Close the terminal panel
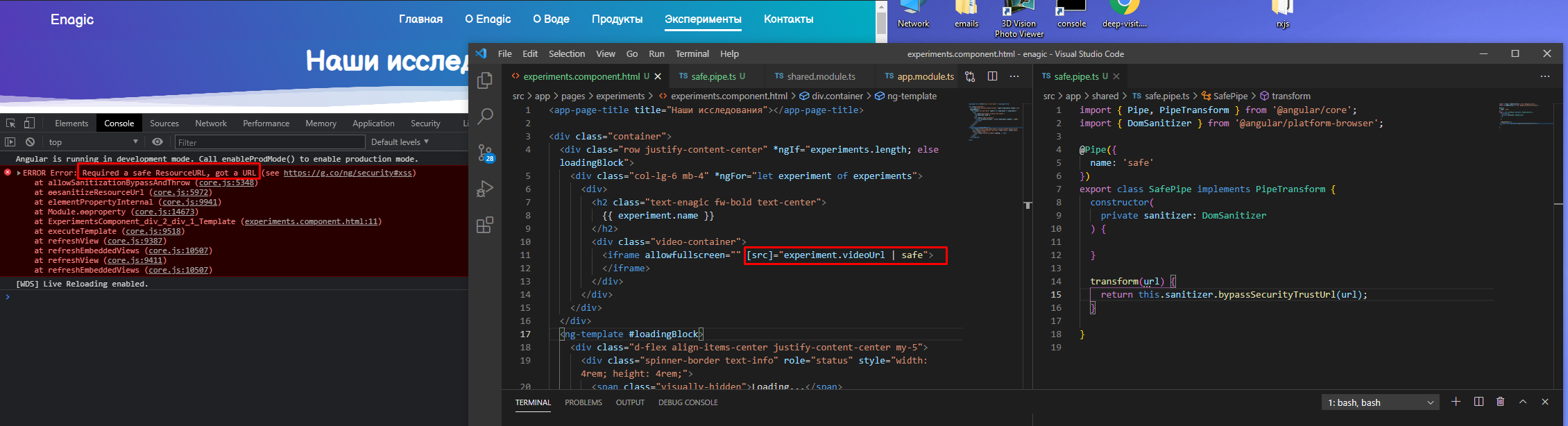1568x426 pixels. pyautogui.click(x=1545, y=402)
